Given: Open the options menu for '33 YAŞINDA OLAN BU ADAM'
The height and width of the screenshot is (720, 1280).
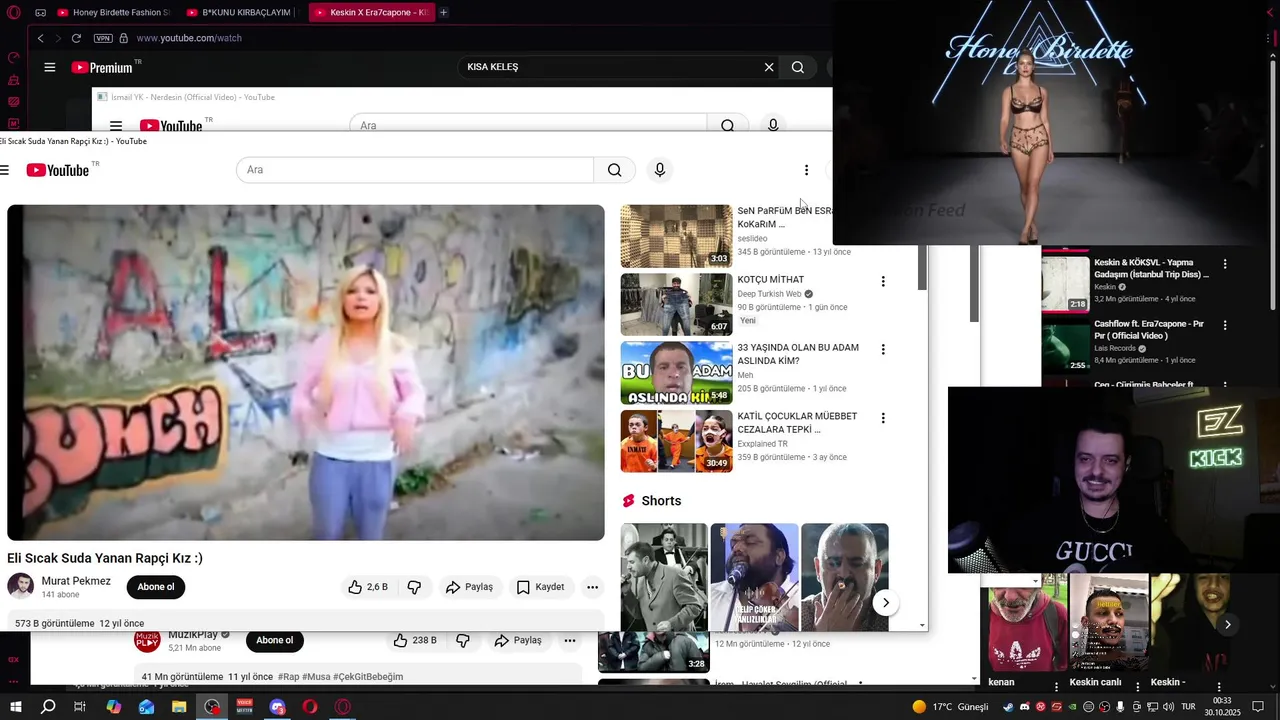Looking at the screenshot, I should click(882, 349).
